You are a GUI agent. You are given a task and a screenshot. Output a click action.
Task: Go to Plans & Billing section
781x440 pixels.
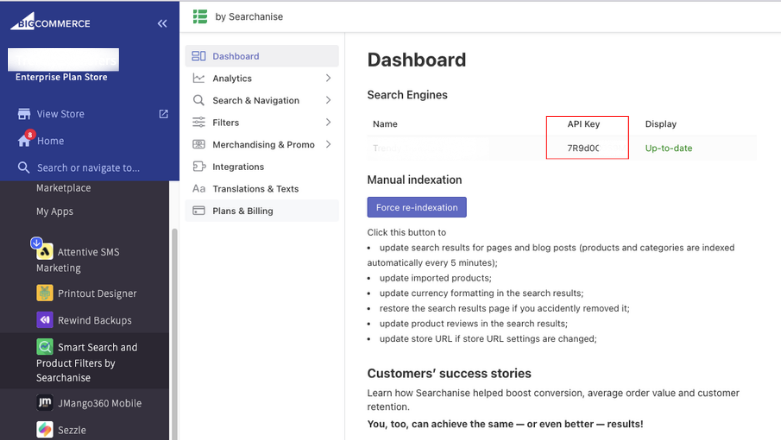(242, 211)
